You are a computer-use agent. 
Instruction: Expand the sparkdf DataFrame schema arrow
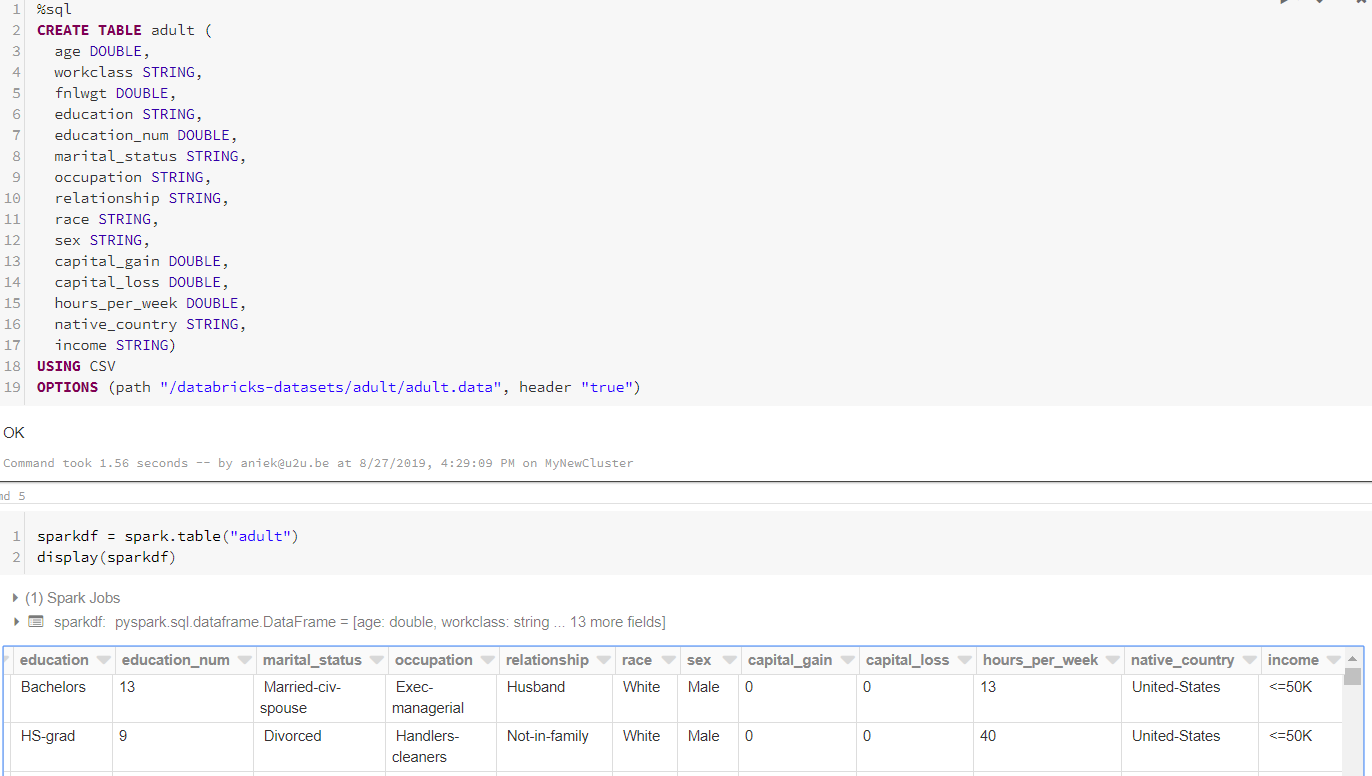click(x=15, y=622)
